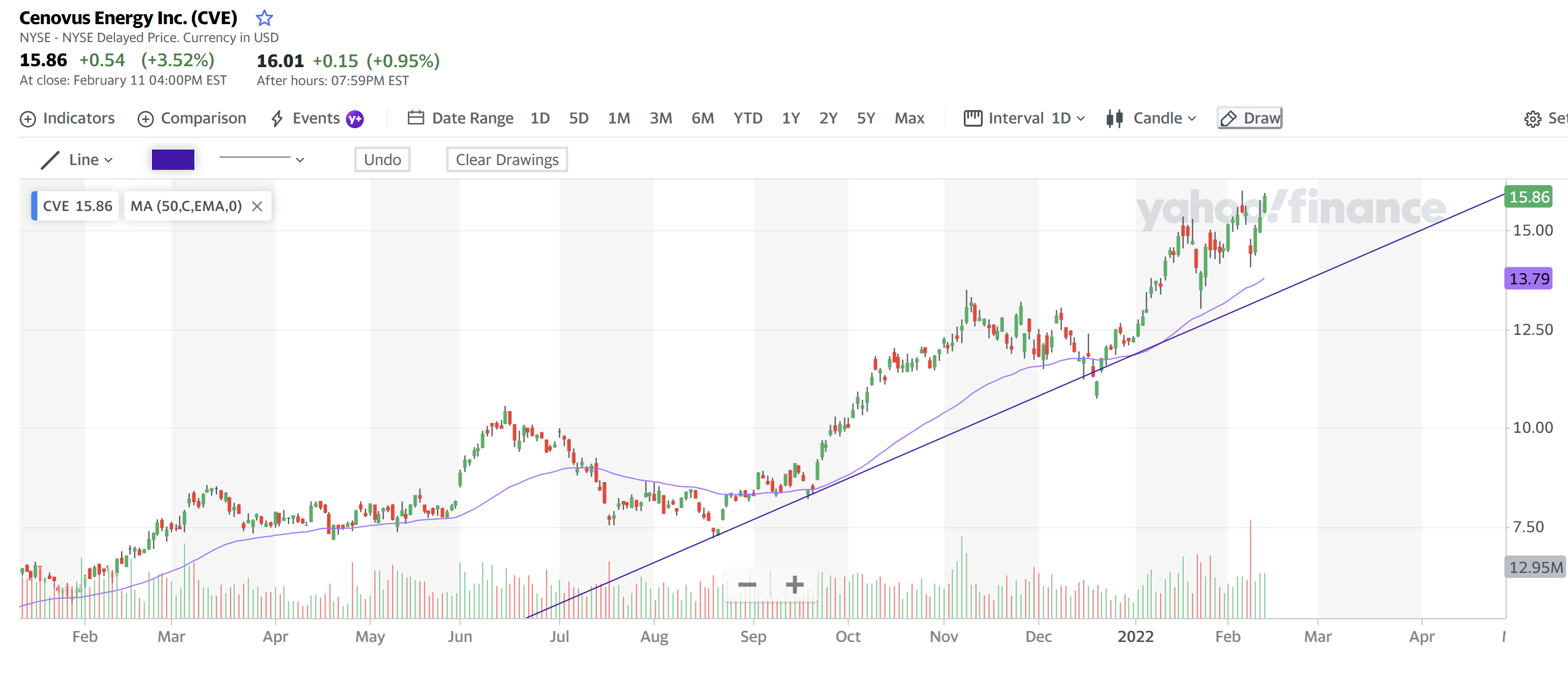
Task: Click the calendar icon beside Date Range
Action: pyautogui.click(x=416, y=117)
